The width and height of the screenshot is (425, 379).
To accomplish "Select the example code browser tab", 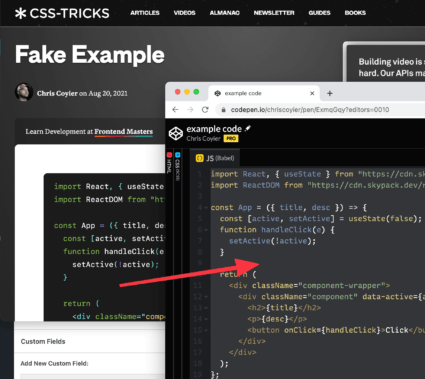I will [x=264, y=93].
